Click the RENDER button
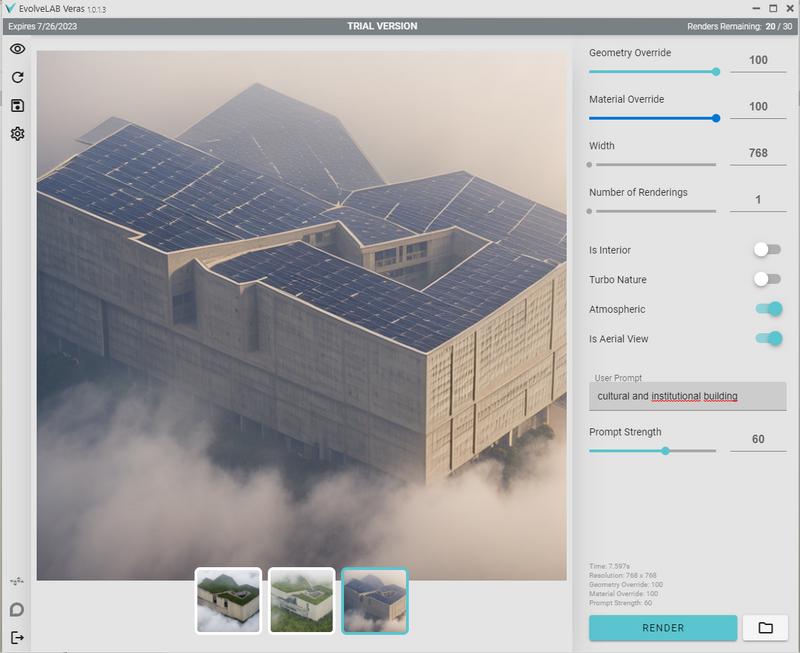 [663, 628]
